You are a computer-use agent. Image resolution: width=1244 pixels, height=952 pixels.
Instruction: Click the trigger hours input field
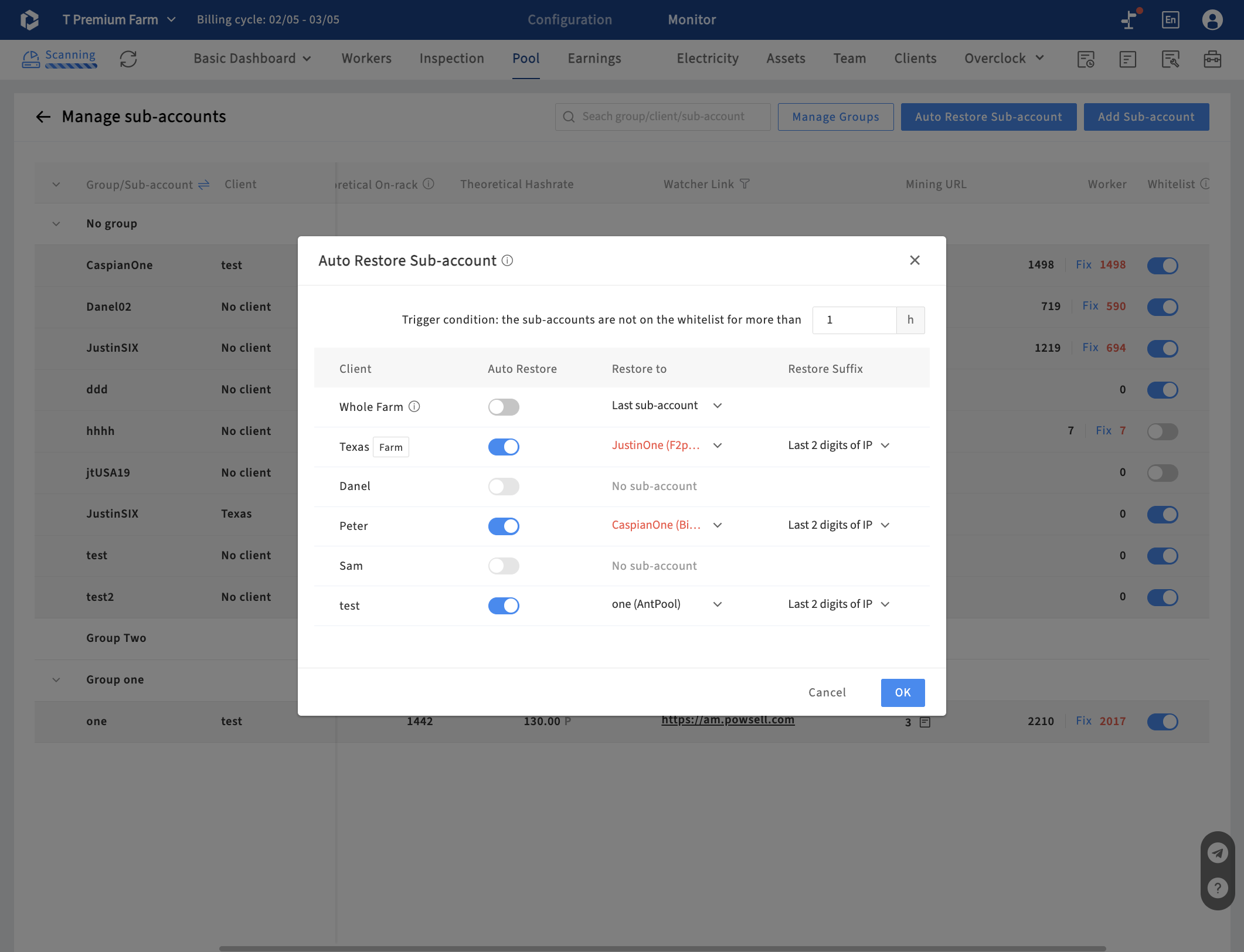click(x=854, y=320)
